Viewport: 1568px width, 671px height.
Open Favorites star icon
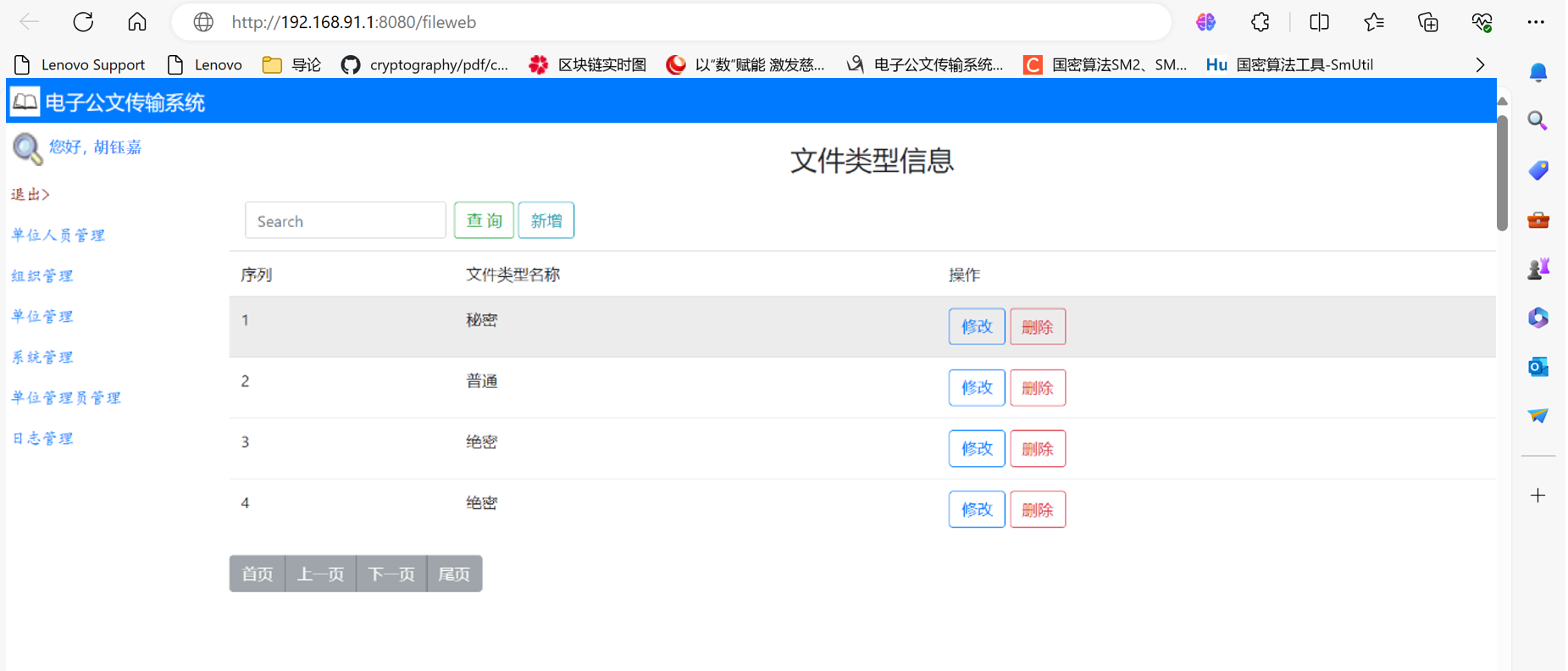[1374, 22]
